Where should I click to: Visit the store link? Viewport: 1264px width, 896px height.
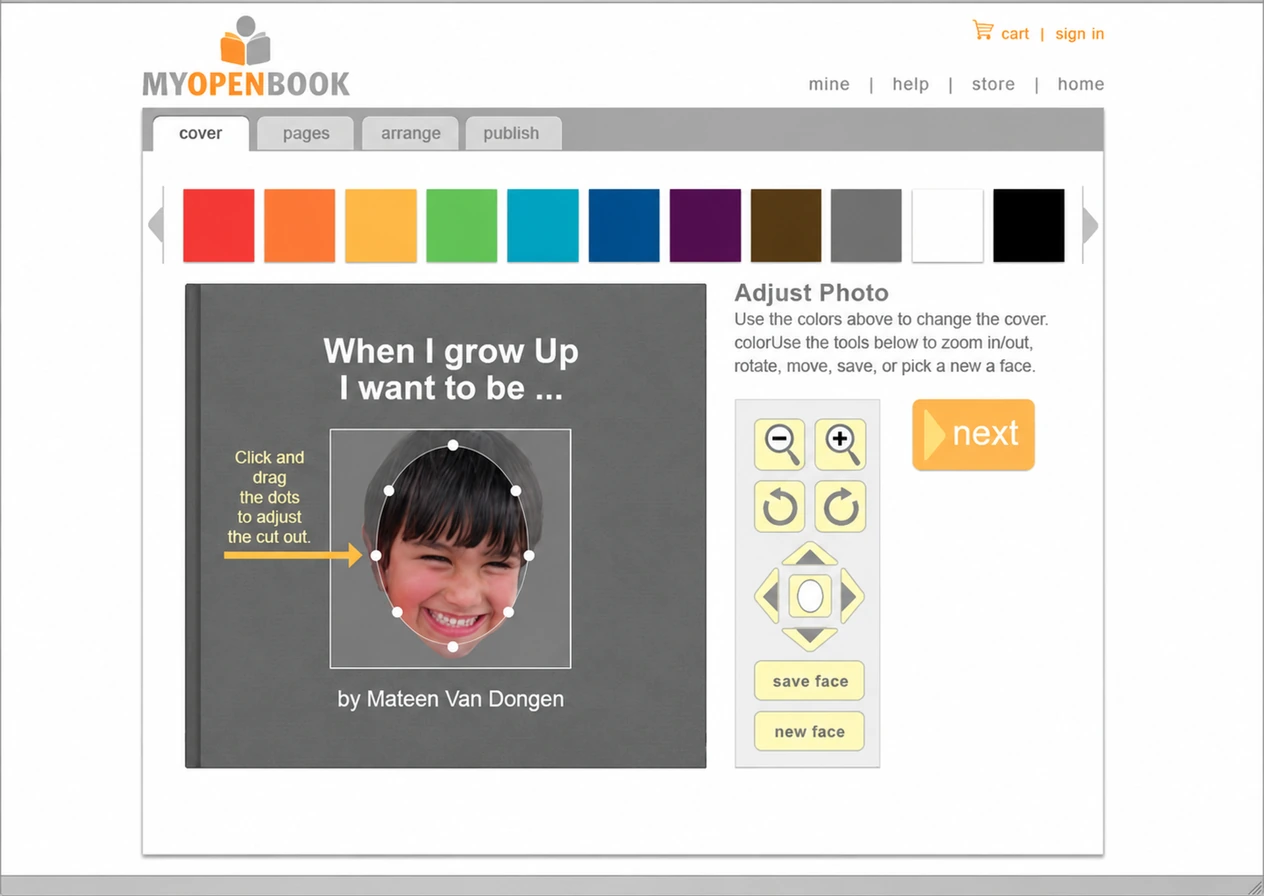click(993, 84)
